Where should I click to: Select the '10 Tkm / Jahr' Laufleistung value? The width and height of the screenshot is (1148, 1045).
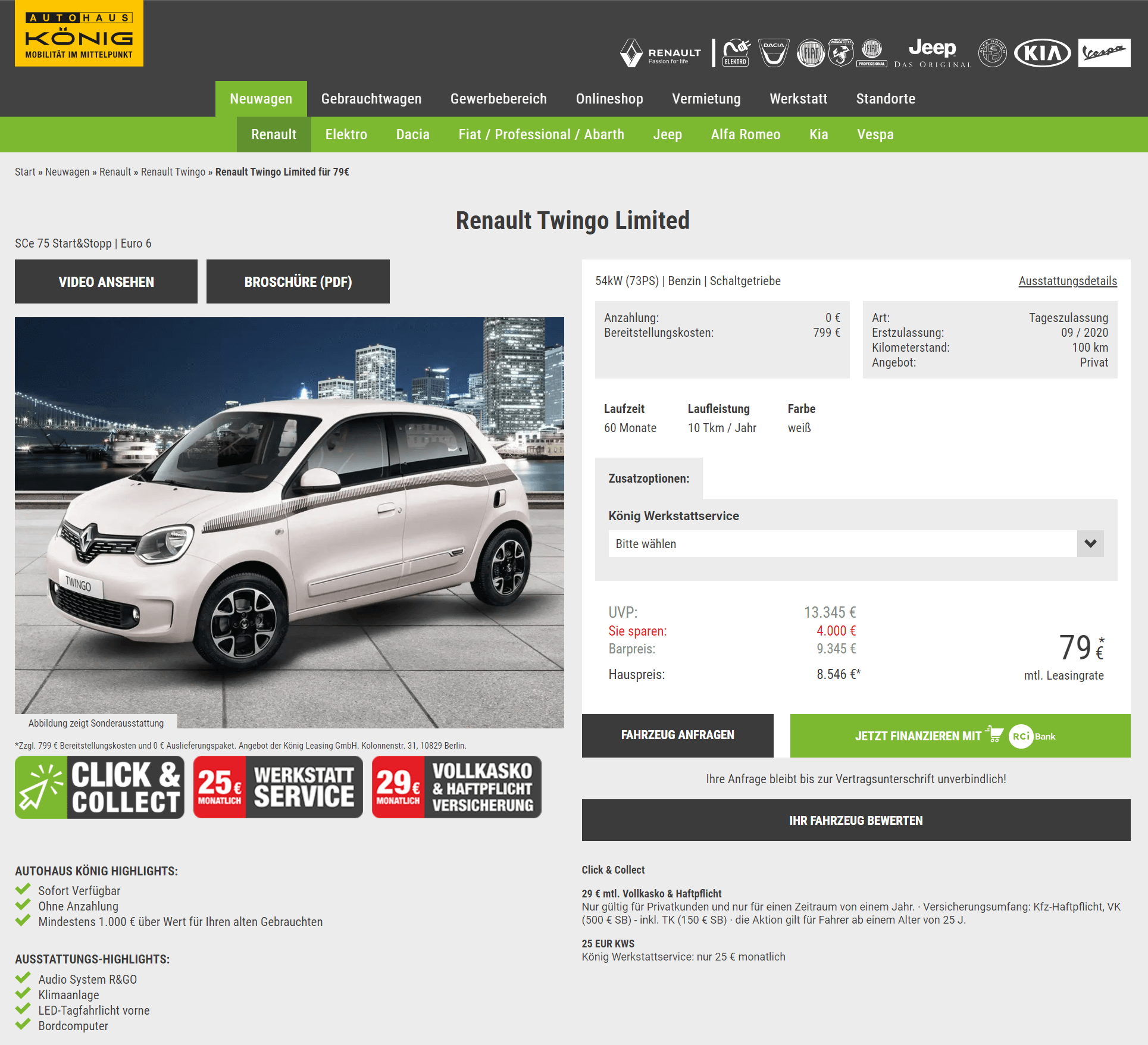click(x=722, y=428)
